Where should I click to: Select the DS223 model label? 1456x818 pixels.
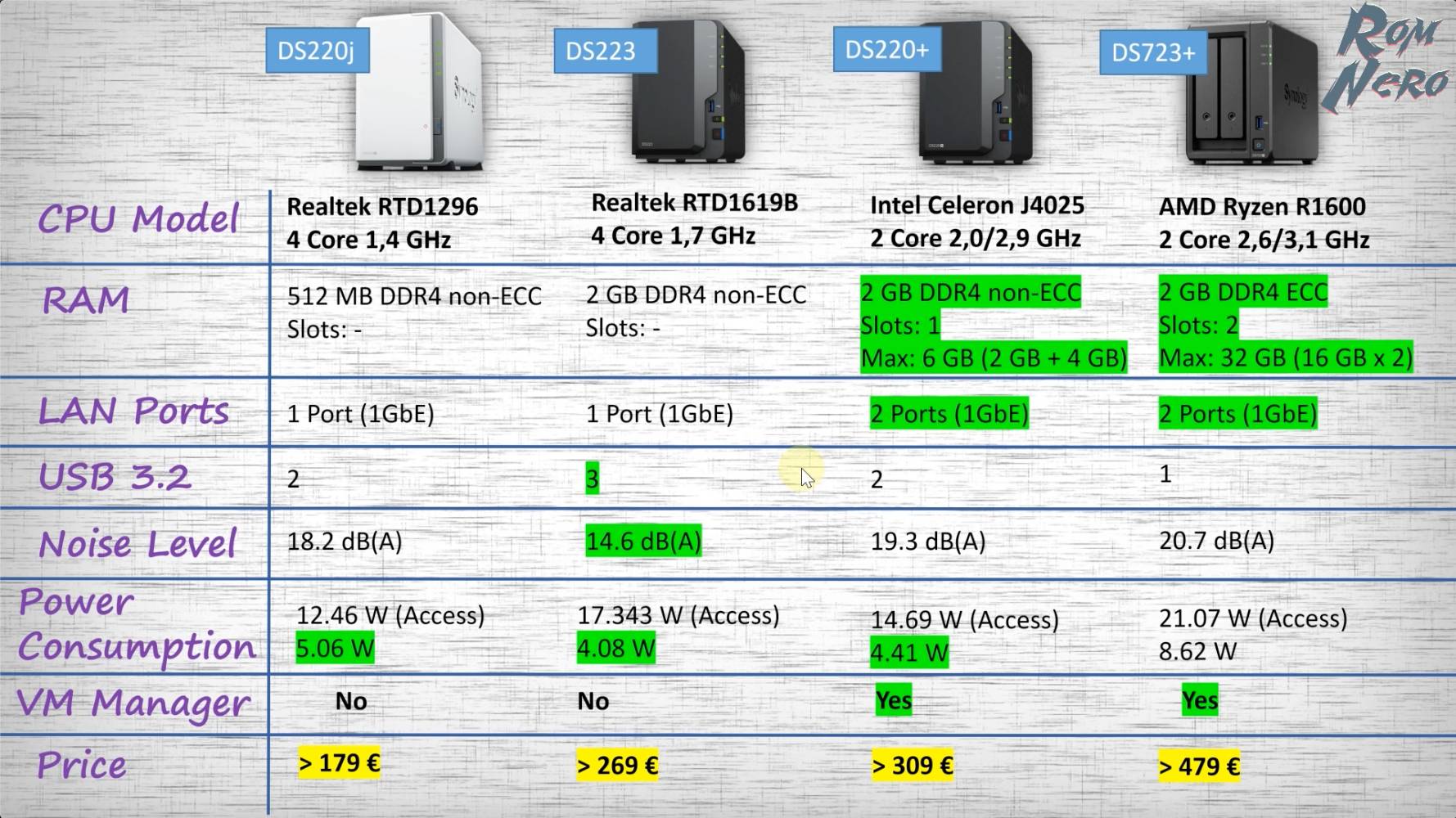coord(605,51)
